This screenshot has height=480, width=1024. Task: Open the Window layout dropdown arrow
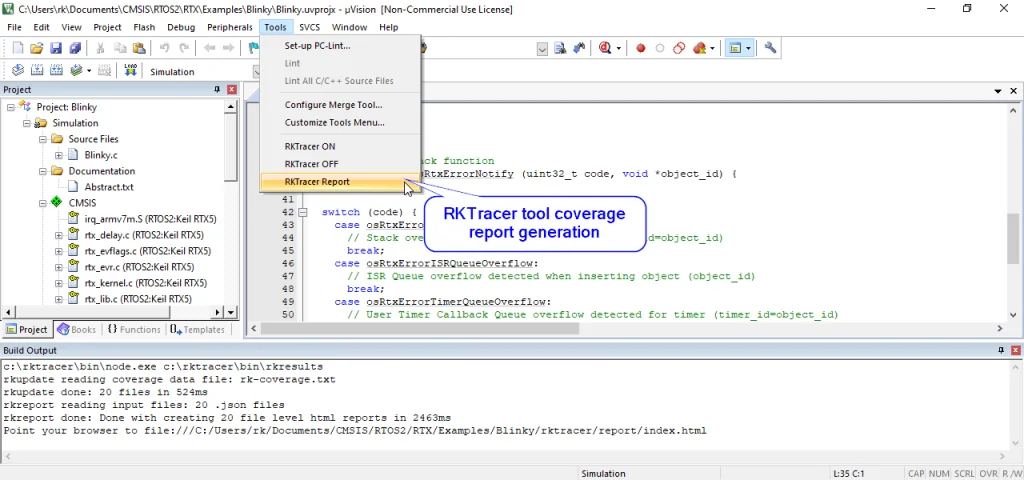coord(748,48)
